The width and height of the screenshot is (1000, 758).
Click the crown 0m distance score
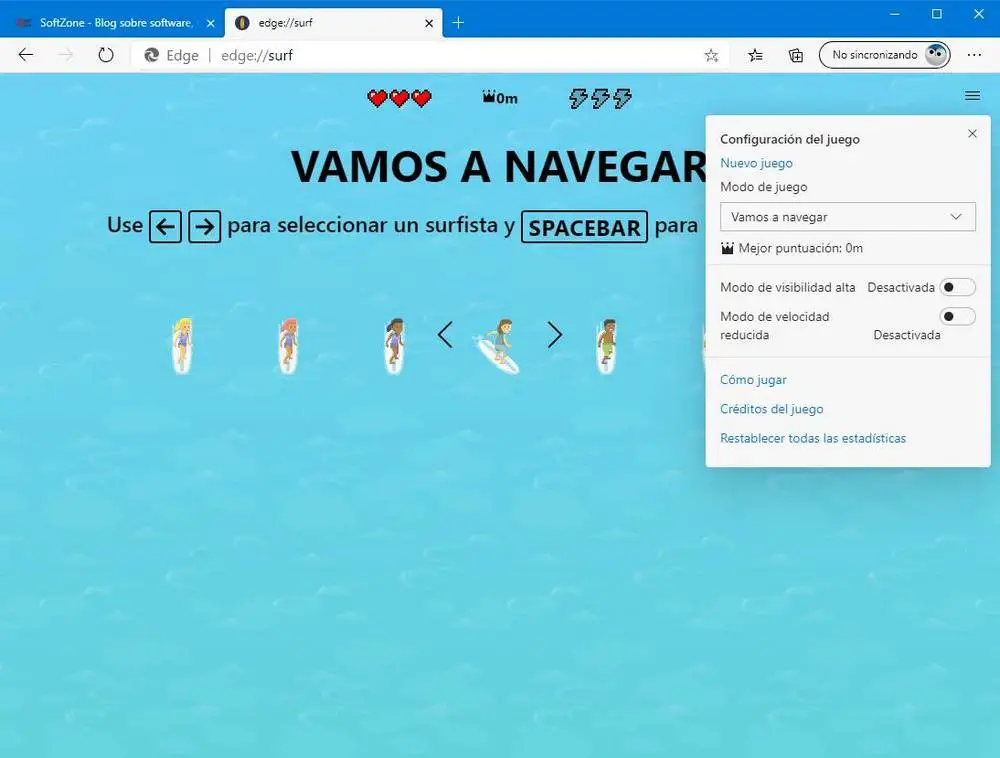pyautogui.click(x=500, y=98)
